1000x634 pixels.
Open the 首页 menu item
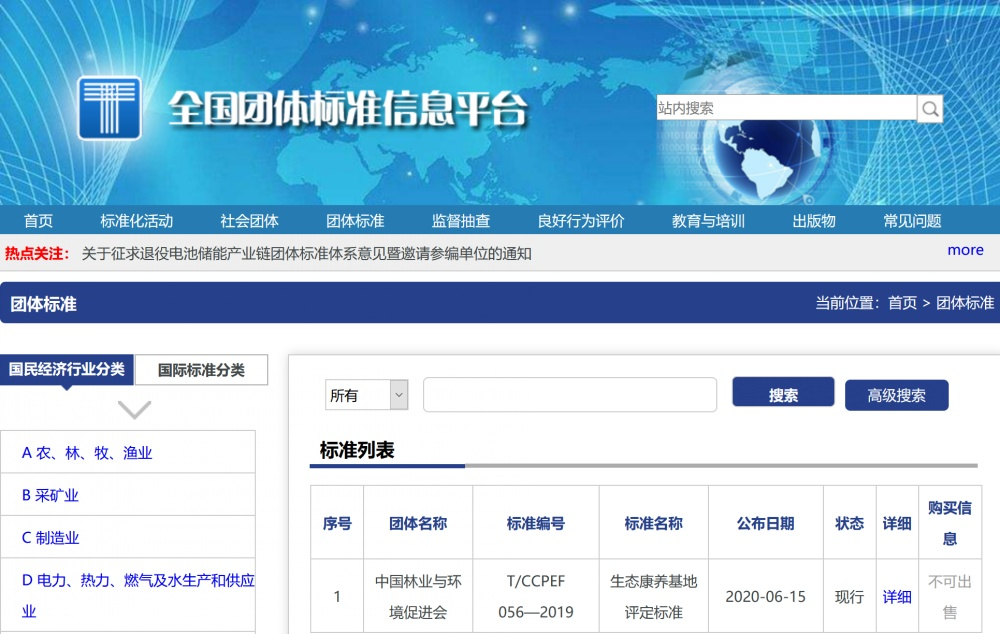point(38,221)
